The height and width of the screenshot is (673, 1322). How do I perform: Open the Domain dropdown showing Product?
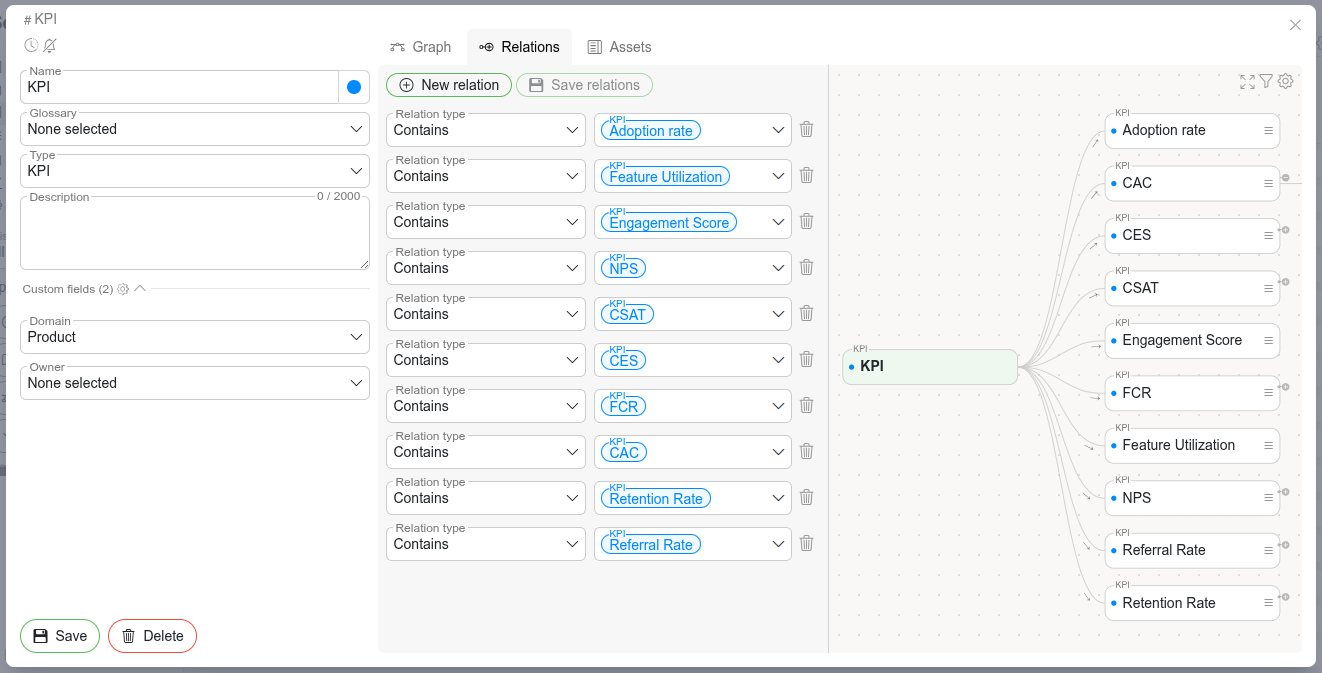coord(195,337)
